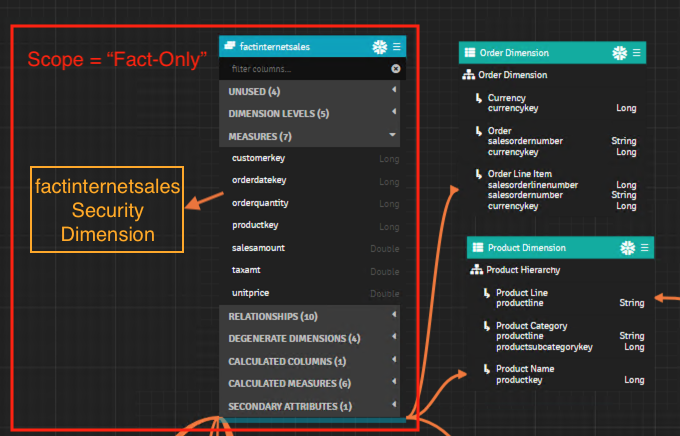Click the Product Dimension snowflake icon
Image resolution: width=680 pixels, height=436 pixels.
[629, 247]
